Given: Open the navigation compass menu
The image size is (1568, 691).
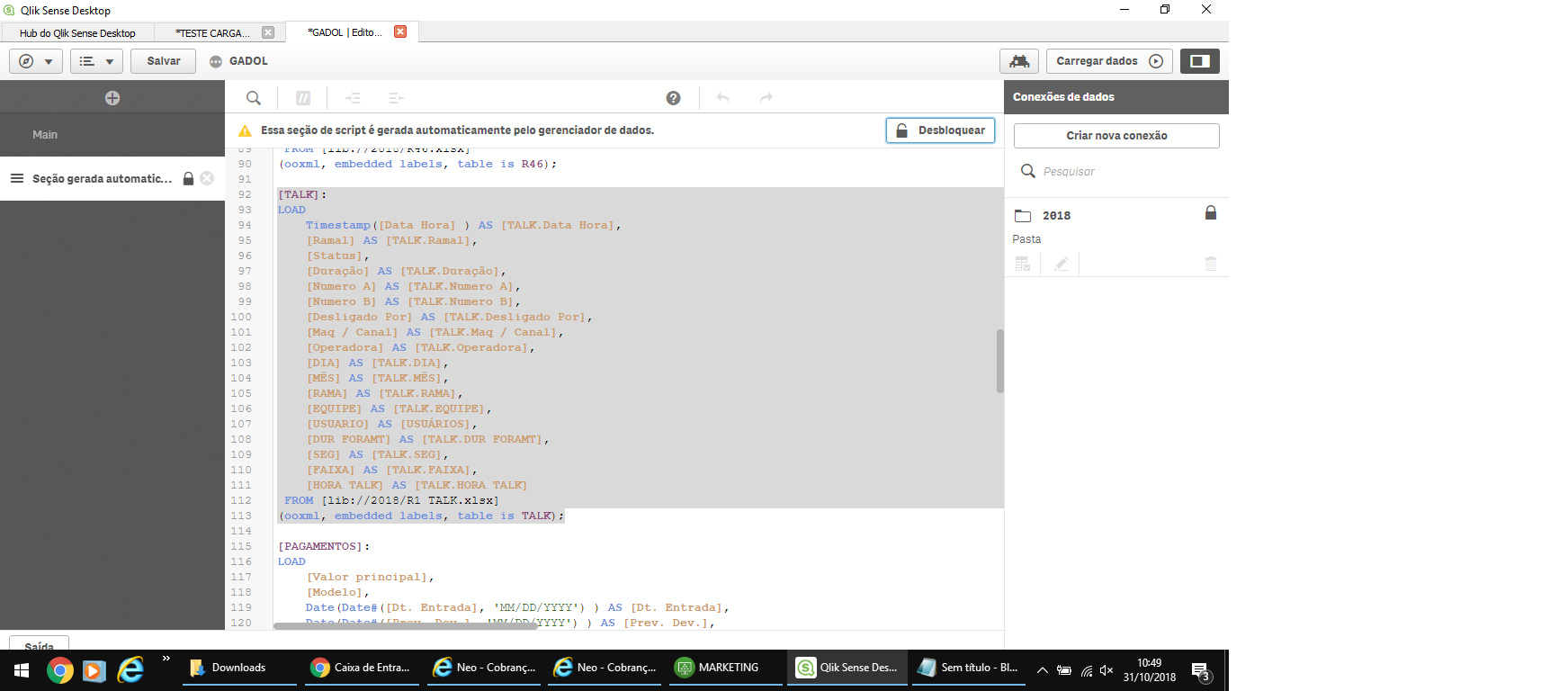Looking at the screenshot, I should [36, 61].
